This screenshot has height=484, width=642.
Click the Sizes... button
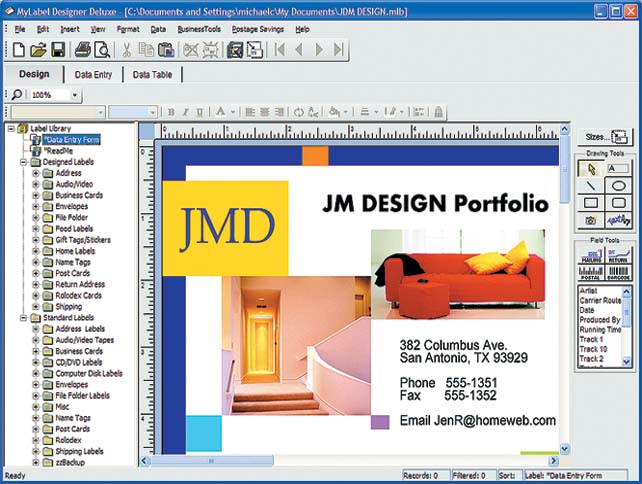[606, 137]
